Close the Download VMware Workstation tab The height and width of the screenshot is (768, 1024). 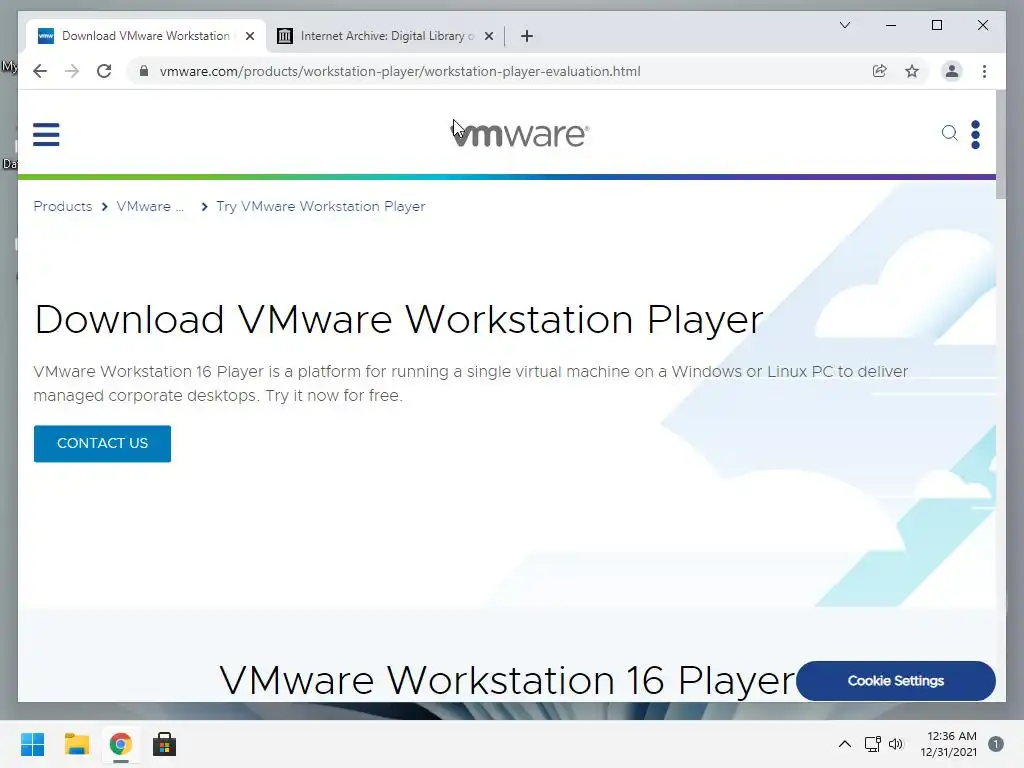click(x=249, y=36)
